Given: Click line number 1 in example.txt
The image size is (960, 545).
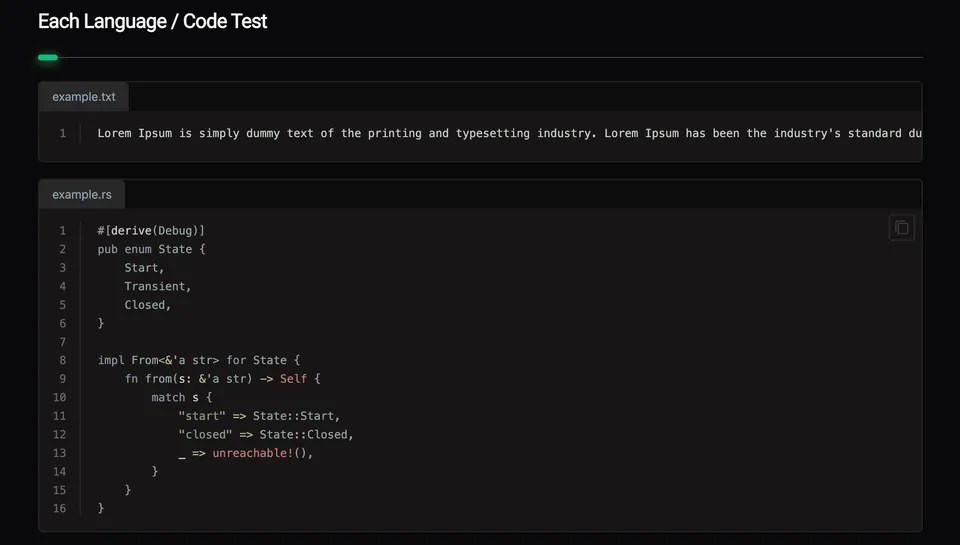Looking at the screenshot, I should pyautogui.click(x=62, y=133).
